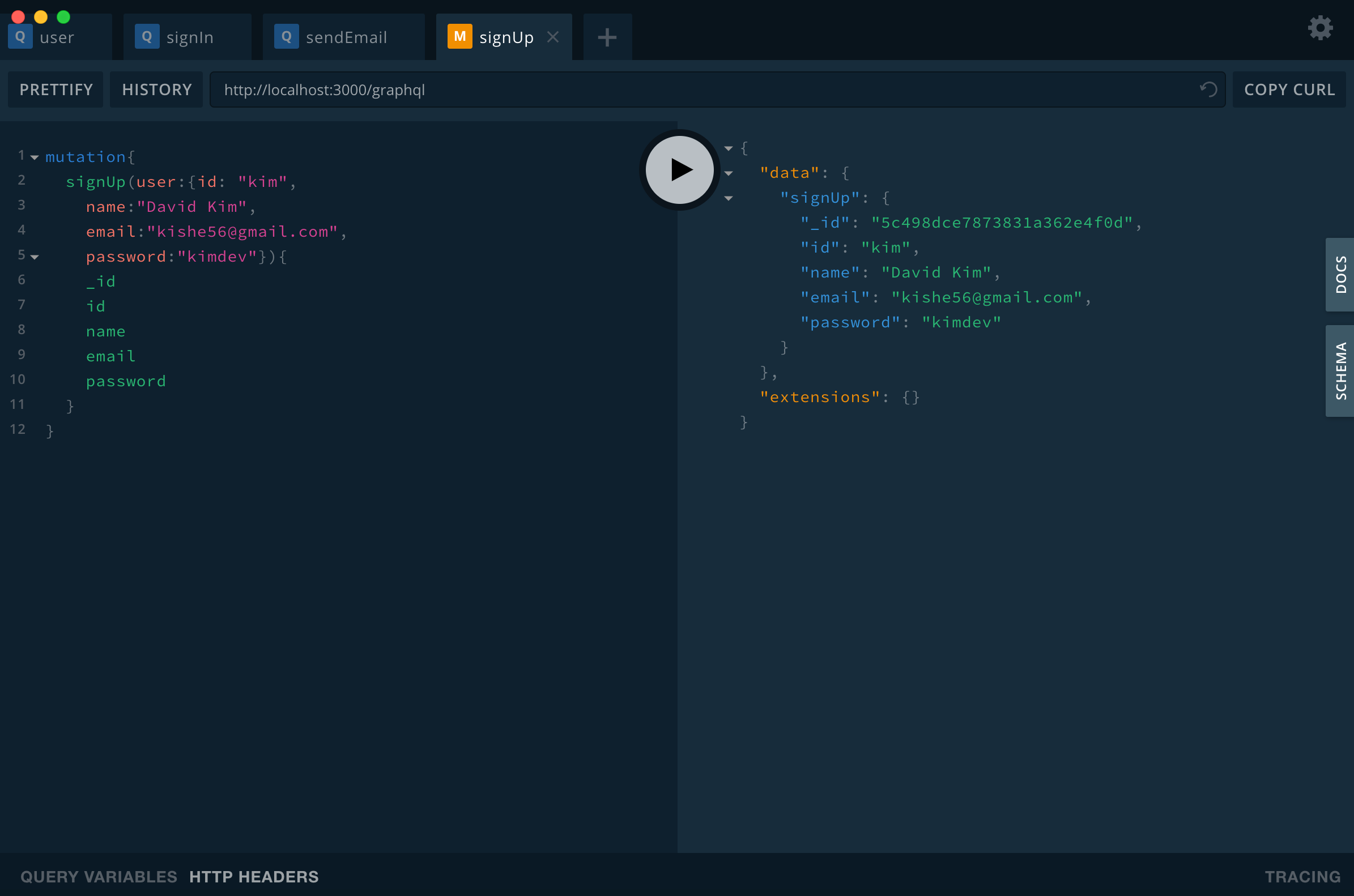The height and width of the screenshot is (896, 1354).
Task: Collapse the data object in the response
Action: [728, 173]
